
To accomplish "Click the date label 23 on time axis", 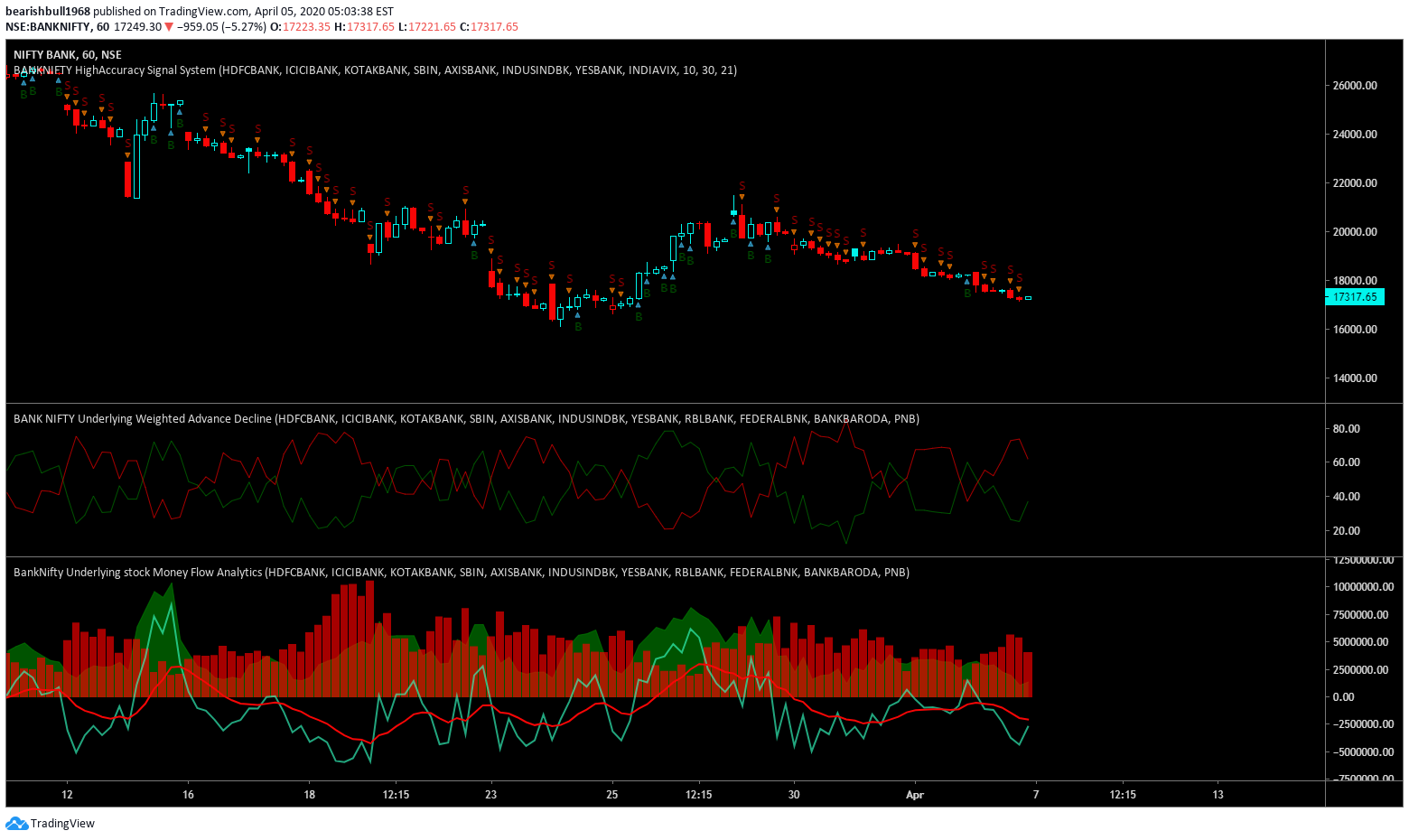I will 490,795.
